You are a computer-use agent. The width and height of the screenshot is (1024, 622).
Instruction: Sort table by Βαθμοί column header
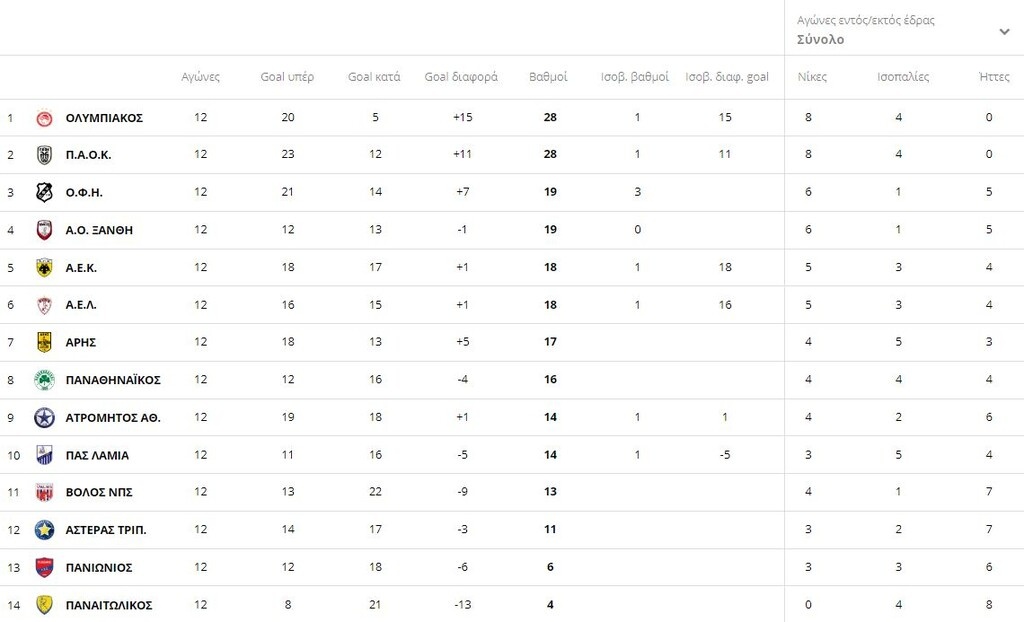[548, 77]
